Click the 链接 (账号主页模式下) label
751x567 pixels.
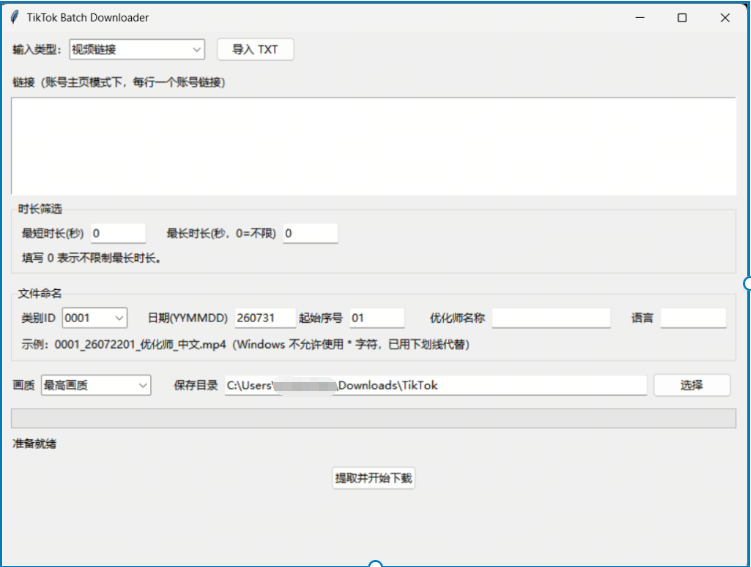pos(119,82)
